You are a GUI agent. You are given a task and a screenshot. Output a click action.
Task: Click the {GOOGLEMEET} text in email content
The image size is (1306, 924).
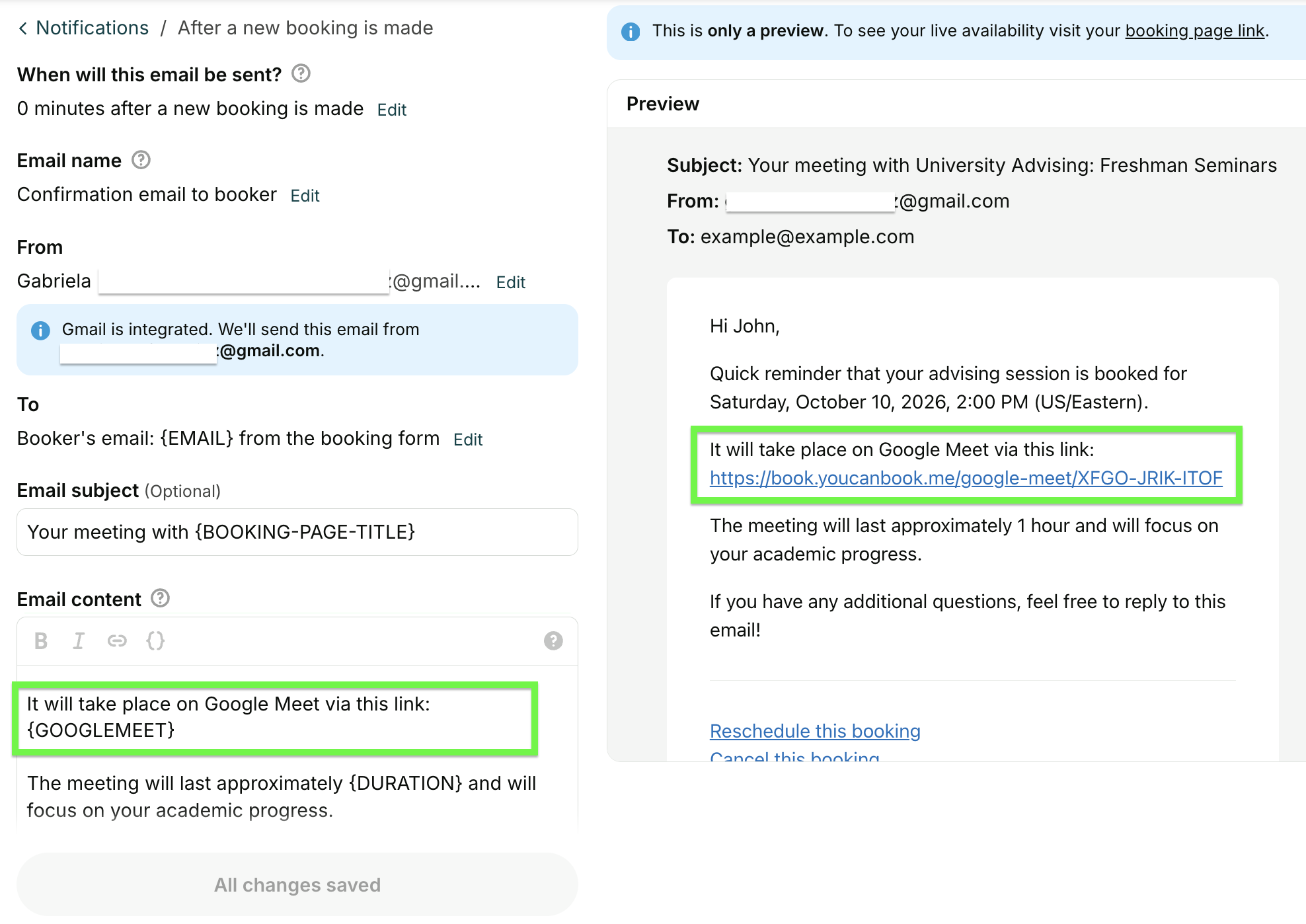coord(101,730)
